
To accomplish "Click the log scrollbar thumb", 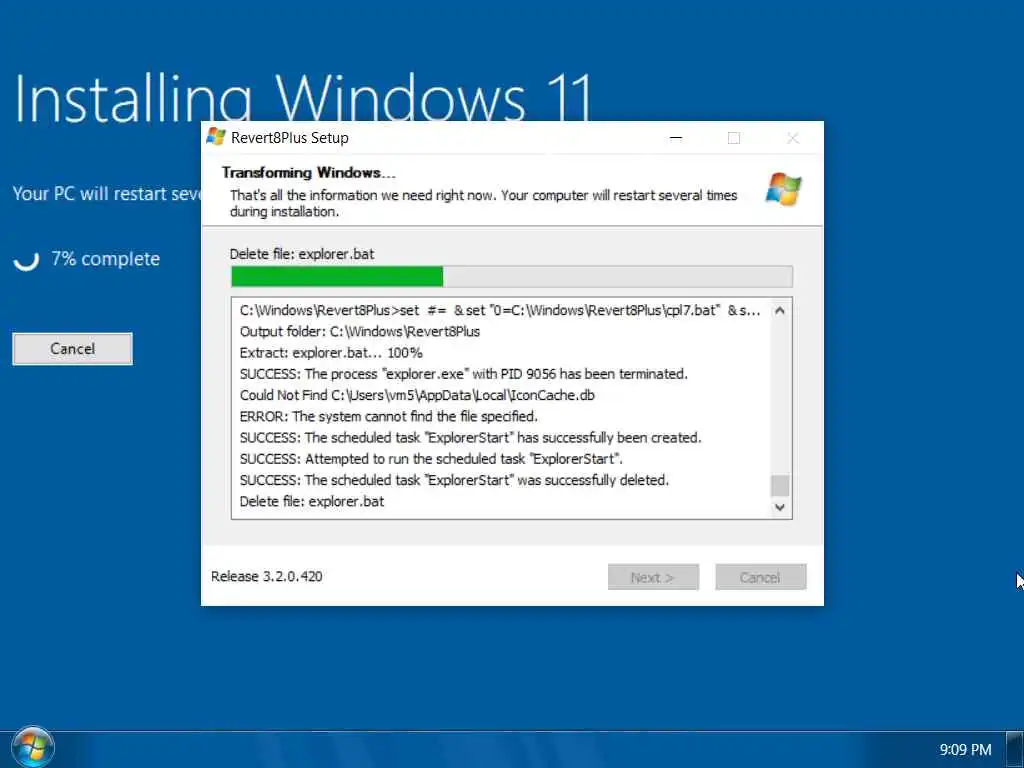I will point(780,485).
